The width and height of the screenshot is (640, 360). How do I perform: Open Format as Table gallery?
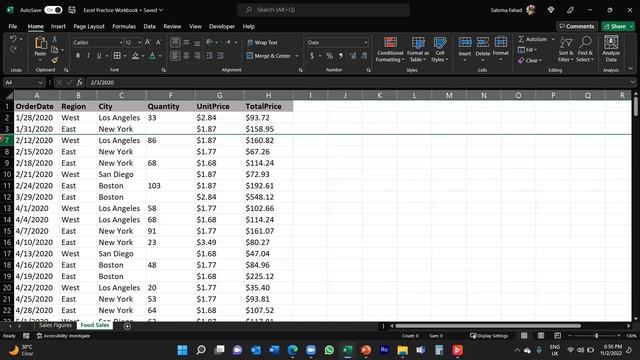point(418,49)
